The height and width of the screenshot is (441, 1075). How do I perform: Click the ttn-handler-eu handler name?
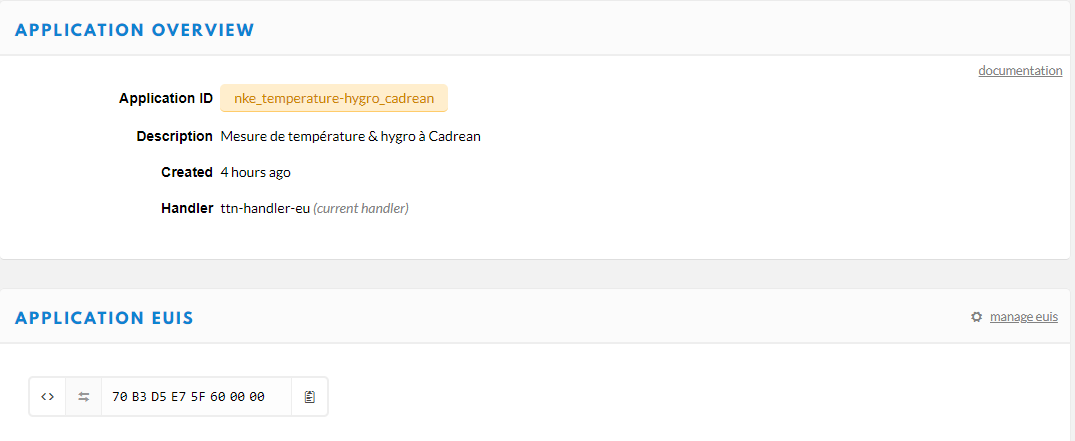coord(265,208)
